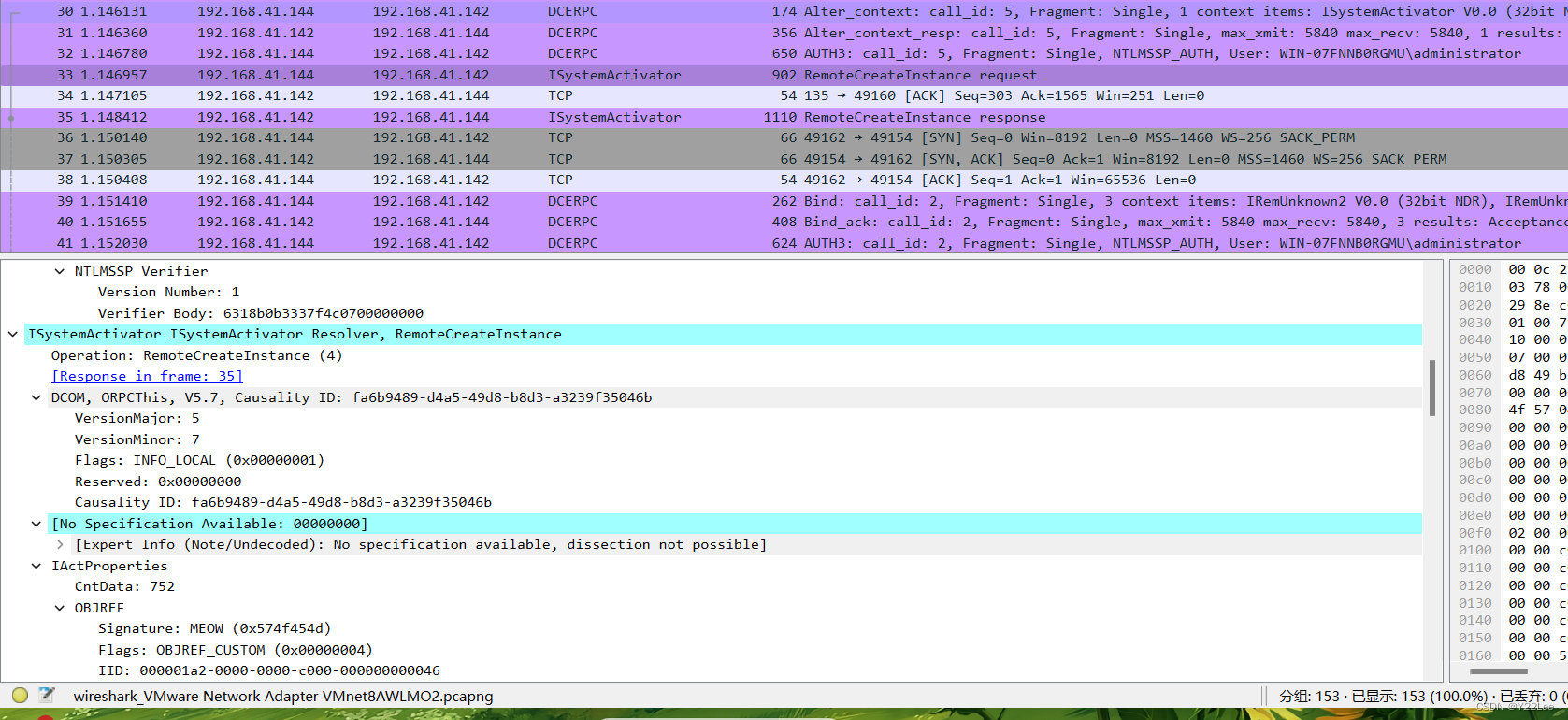
Task: Select packet 33 RemoteCreateInstance request row
Action: (784, 75)
